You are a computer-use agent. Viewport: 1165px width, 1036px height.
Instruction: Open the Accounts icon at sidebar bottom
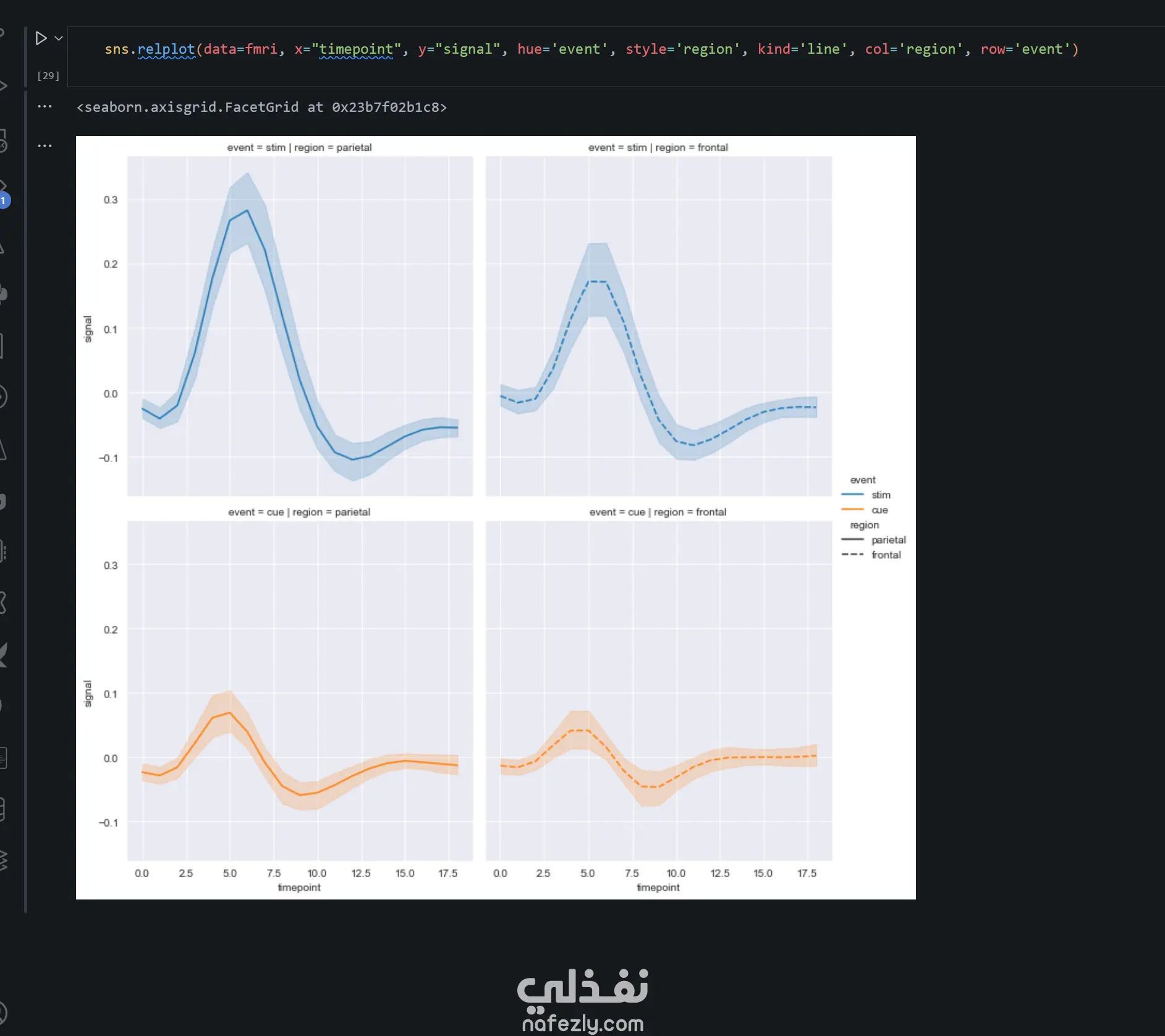tap(2, 1013)
